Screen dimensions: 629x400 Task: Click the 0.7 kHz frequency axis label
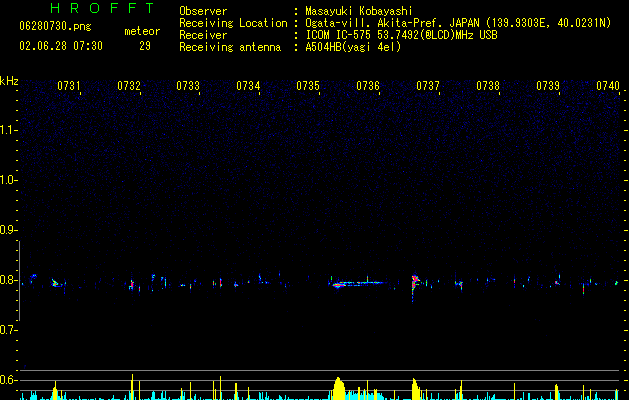[x=8, y=330]
